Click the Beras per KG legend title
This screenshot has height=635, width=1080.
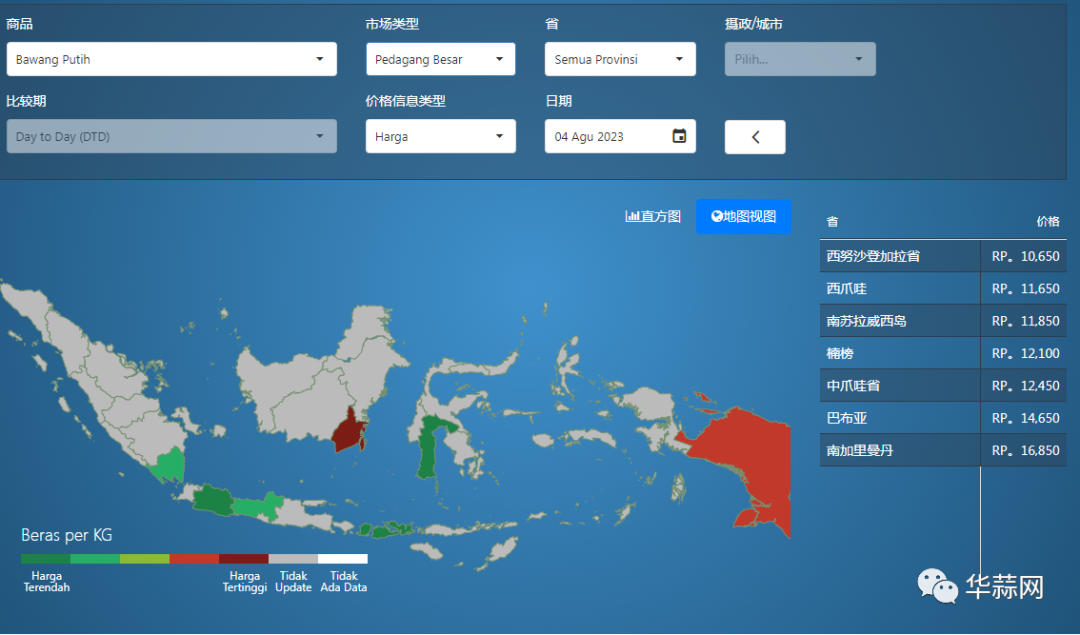click(x=67, y=535)
